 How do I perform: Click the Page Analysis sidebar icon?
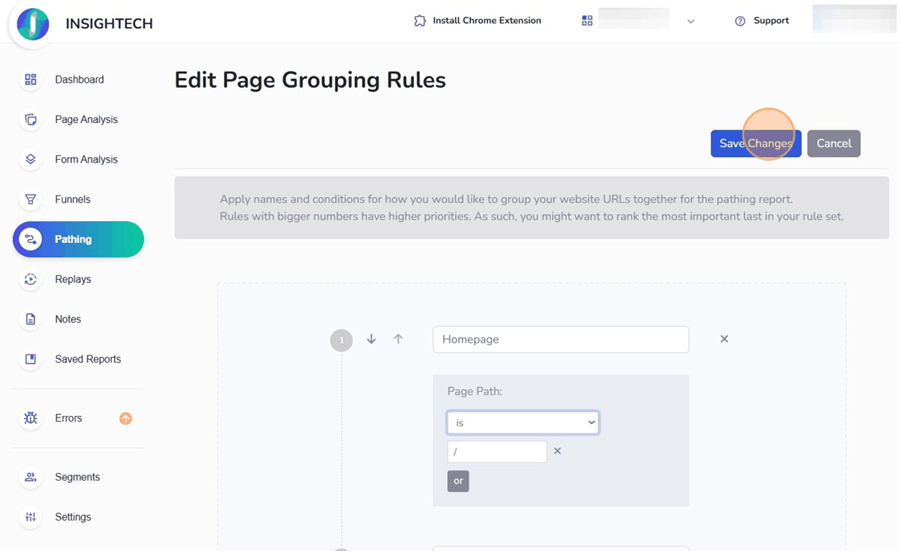31,120
